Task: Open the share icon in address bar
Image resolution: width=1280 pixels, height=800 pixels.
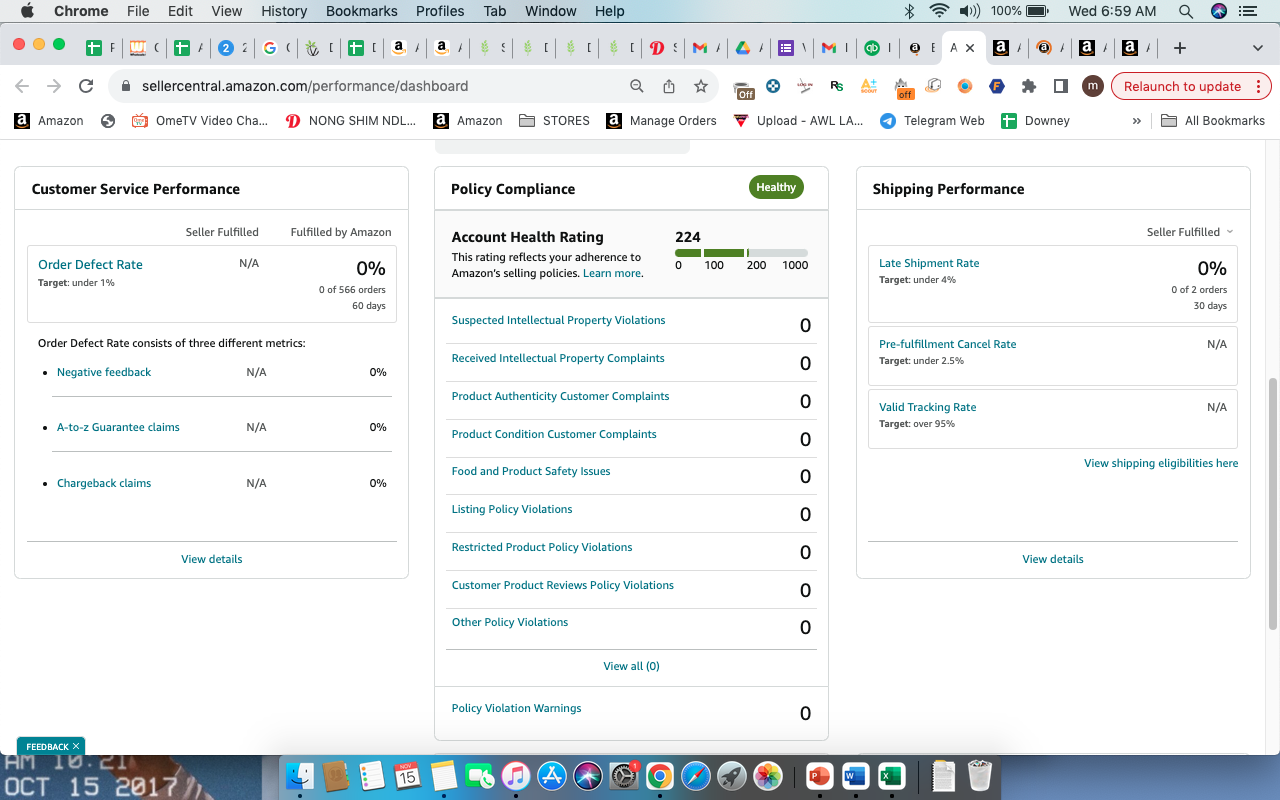Action: pos(669,86)
